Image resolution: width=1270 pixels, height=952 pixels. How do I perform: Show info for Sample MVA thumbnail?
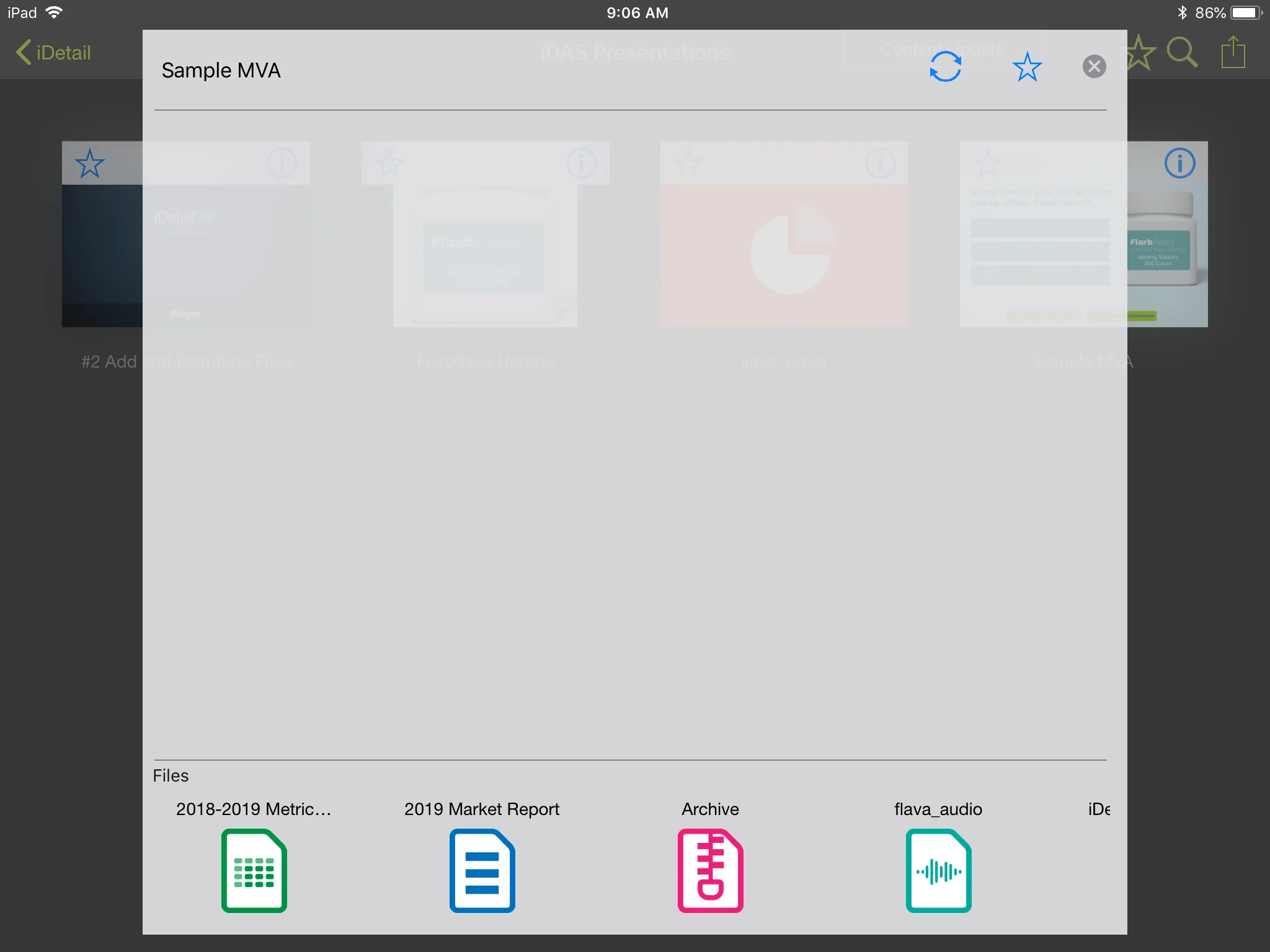[x=1179, y=164]
